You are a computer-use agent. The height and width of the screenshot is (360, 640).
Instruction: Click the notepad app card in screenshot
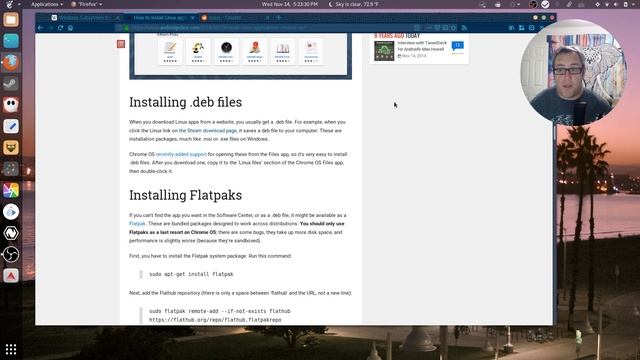170,51
